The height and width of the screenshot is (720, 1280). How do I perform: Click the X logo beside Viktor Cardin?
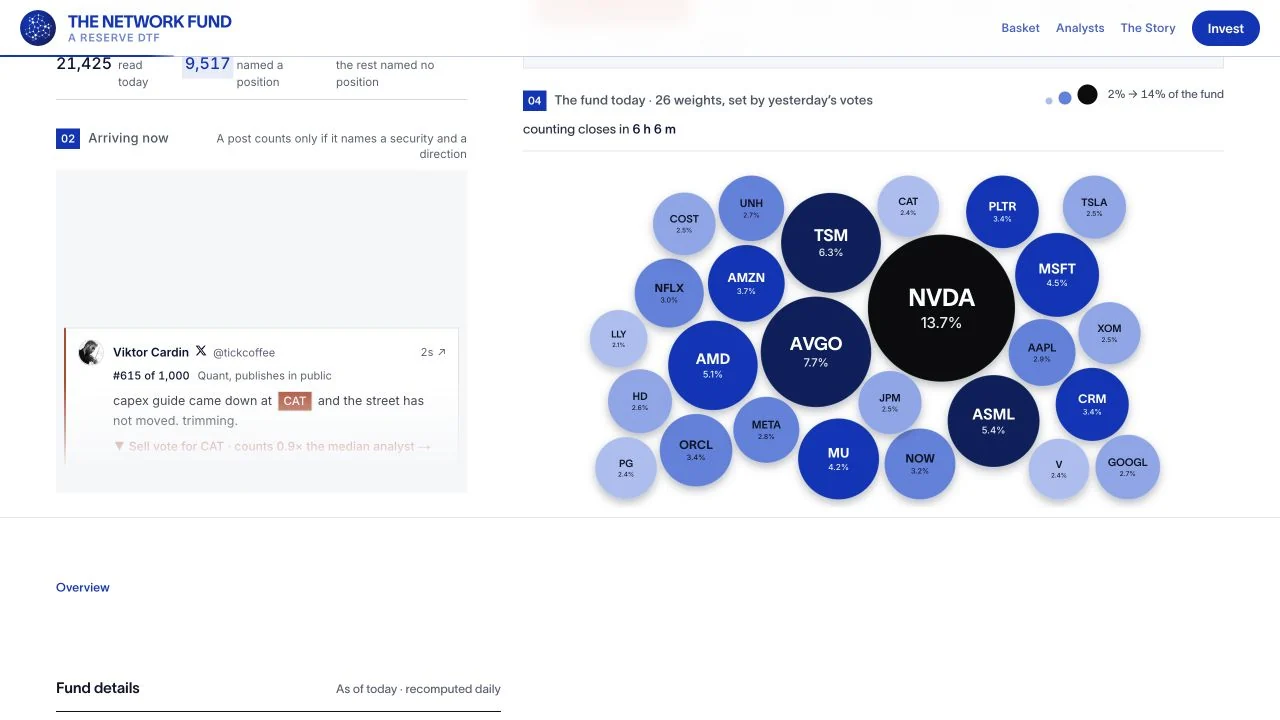point(201,351)
